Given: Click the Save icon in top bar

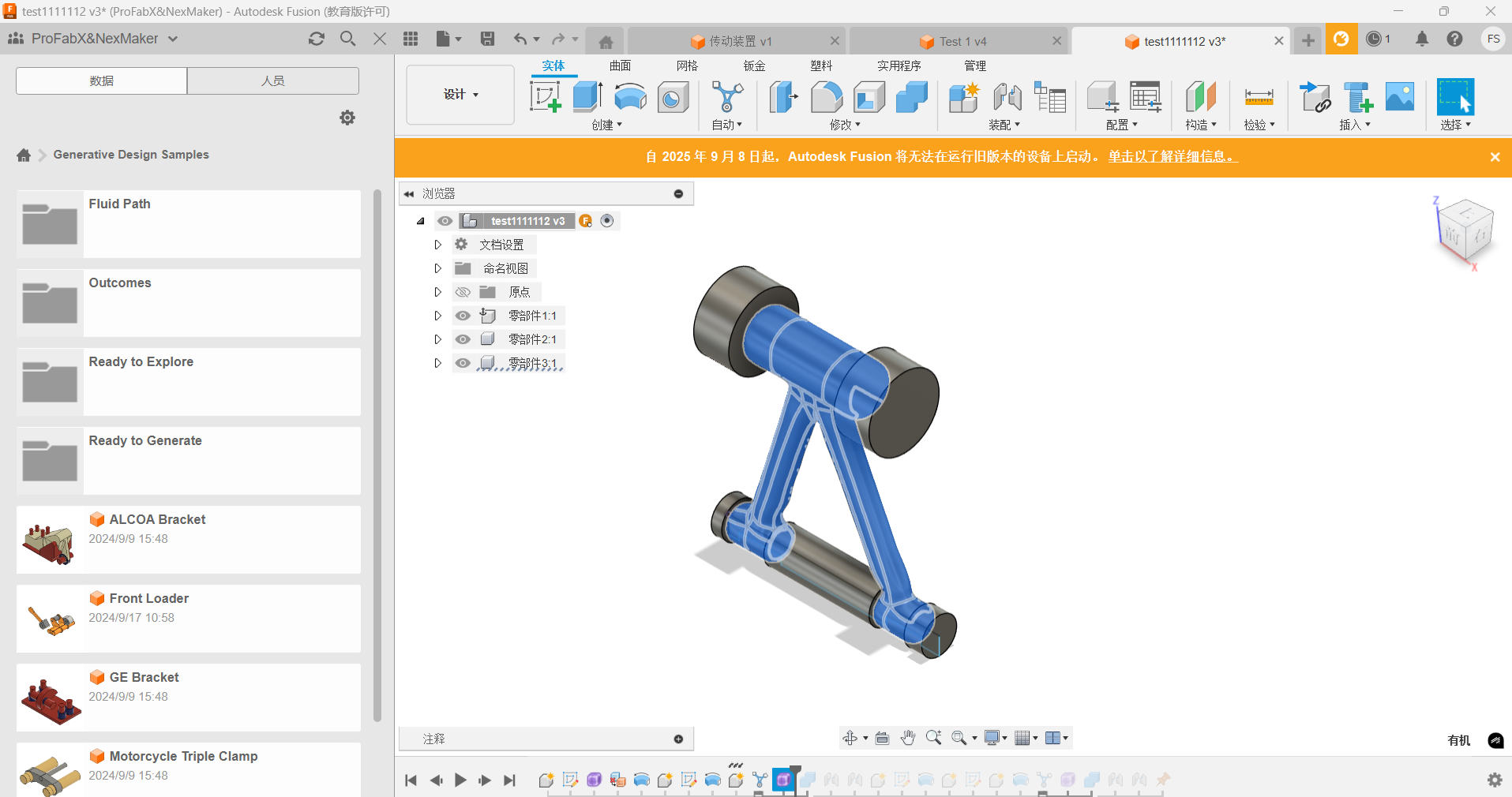Looking at the screenshot, I should pyautogui.click(x=487, y=39).
